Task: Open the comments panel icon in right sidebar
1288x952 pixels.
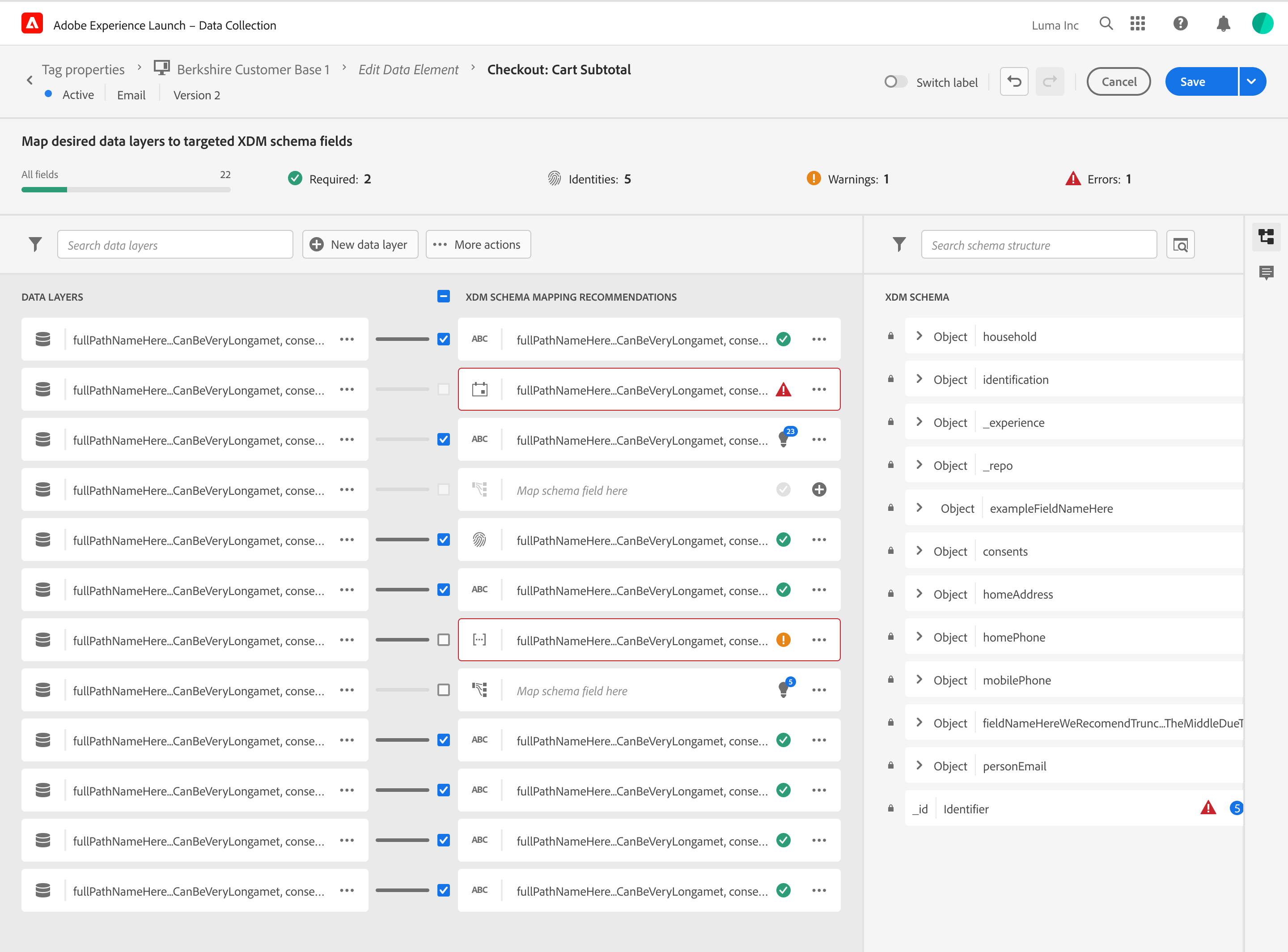Action: (1266, 272)
